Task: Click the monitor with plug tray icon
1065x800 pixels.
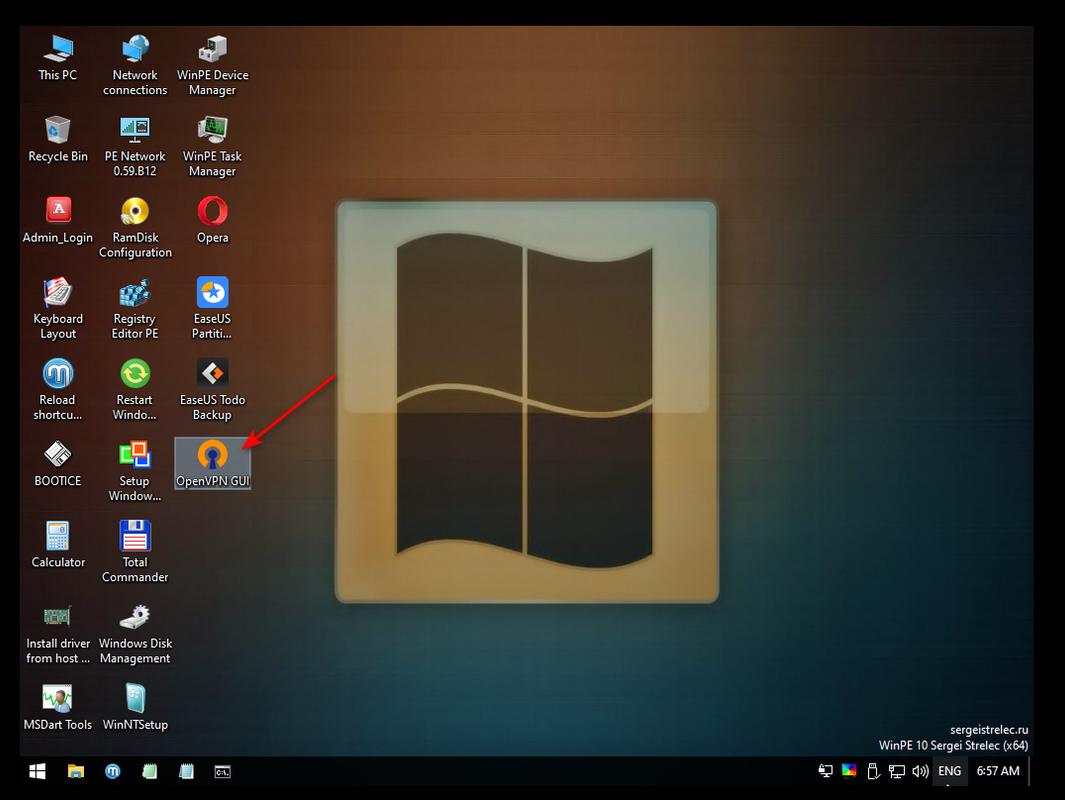Action: point(825,771)
